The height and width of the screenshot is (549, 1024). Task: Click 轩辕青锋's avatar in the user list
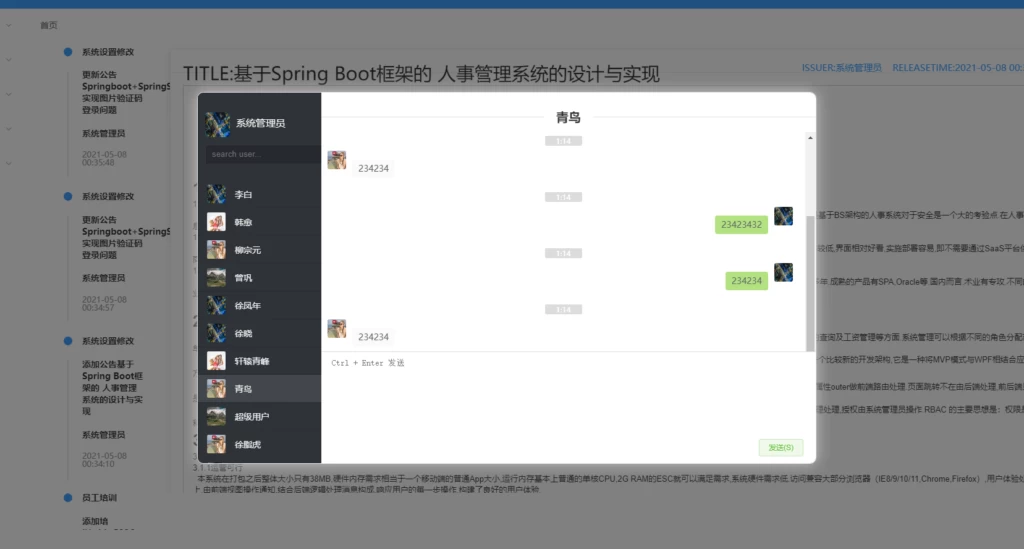click(217, 360)
